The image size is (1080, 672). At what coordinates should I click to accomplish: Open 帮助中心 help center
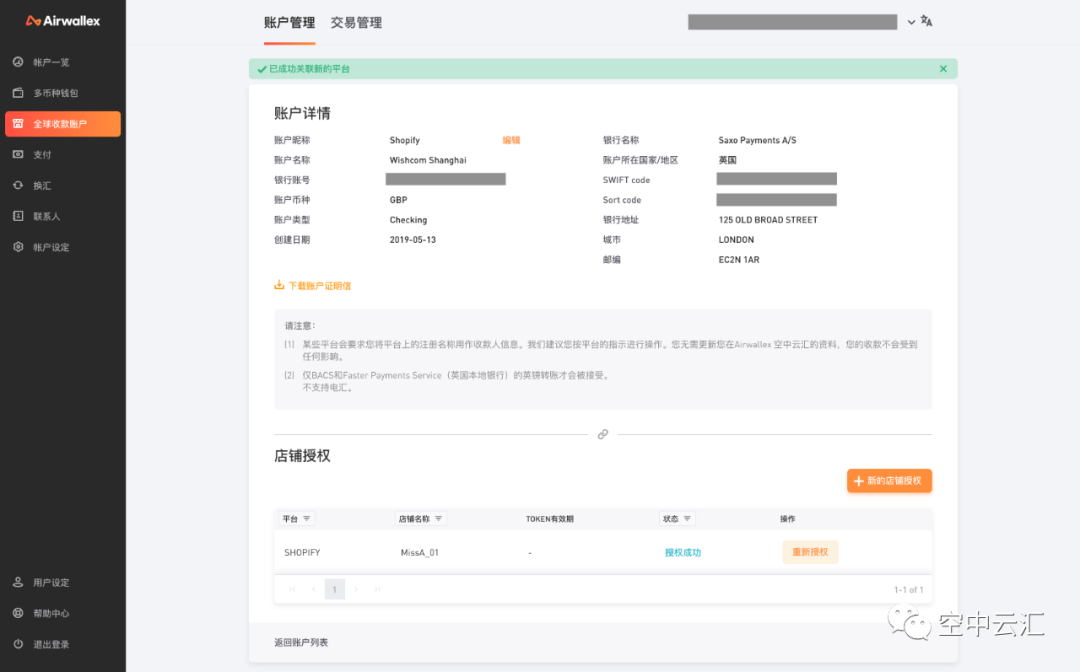coord(50,613)
